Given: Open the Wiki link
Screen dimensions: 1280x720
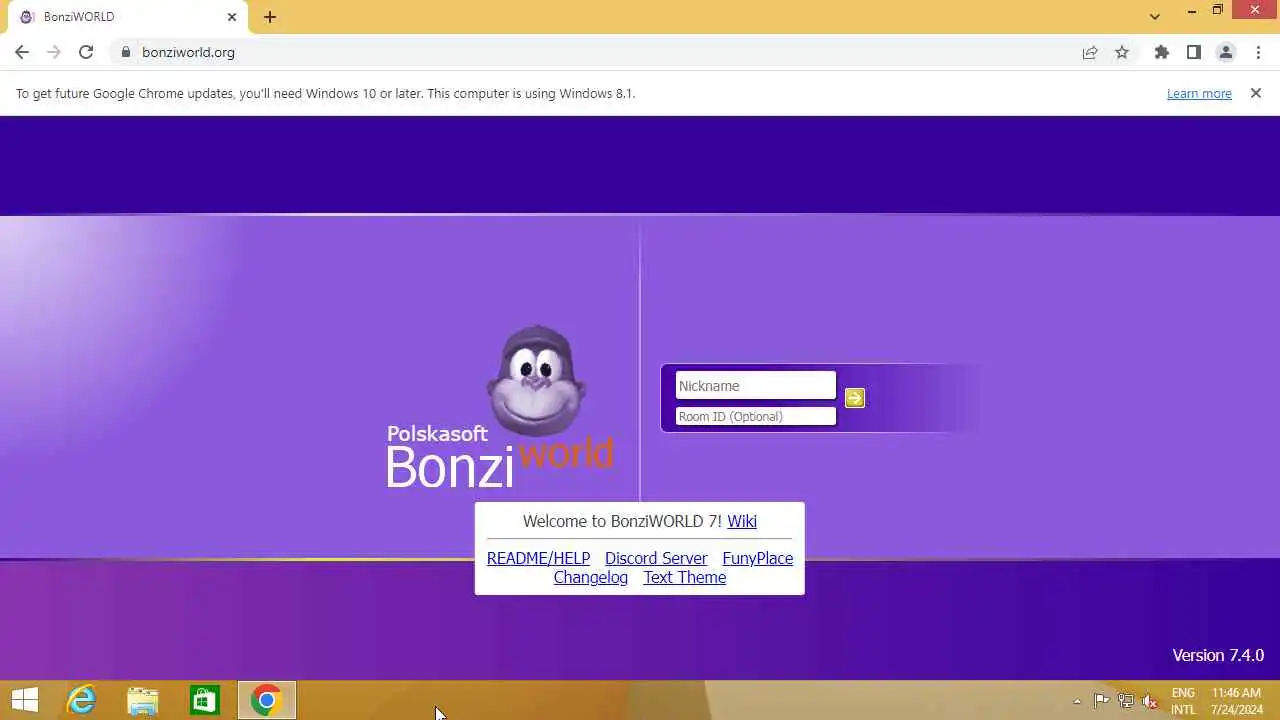Looking at the screenshot, I should (742, 521).
